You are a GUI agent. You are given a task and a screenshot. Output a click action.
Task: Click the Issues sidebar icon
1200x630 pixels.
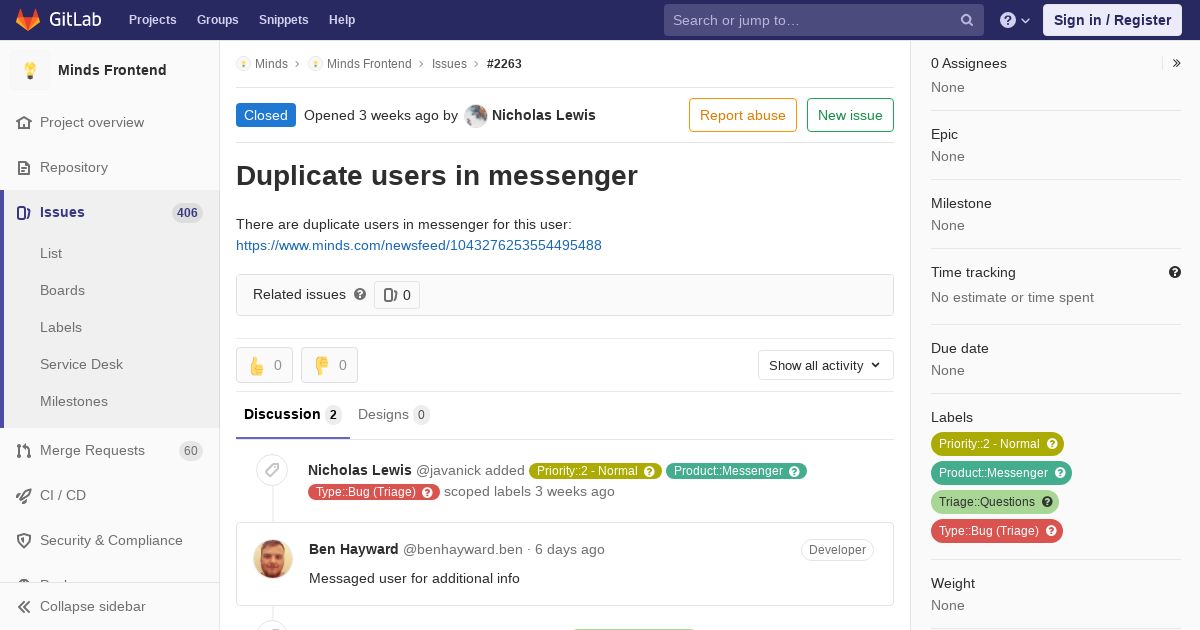coord(24,213)
